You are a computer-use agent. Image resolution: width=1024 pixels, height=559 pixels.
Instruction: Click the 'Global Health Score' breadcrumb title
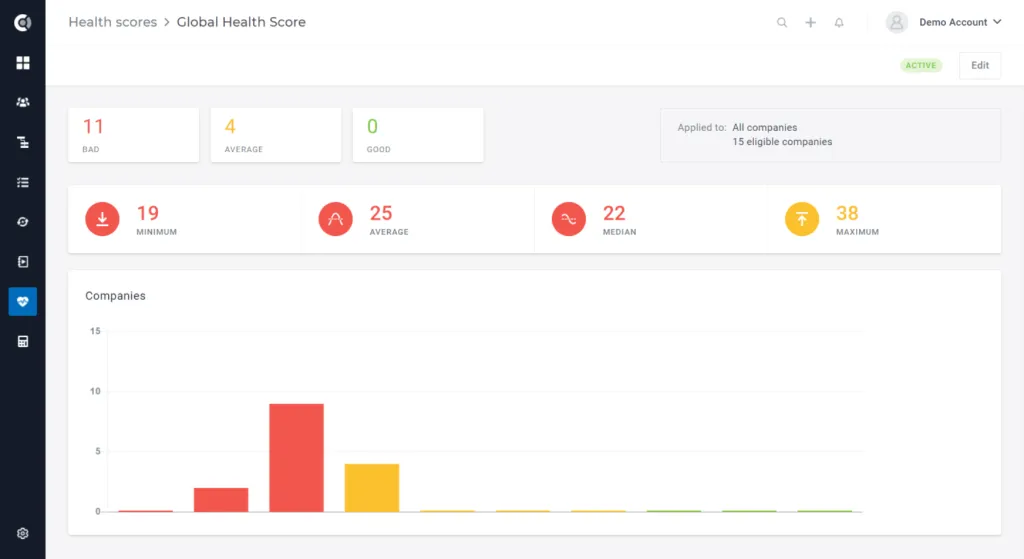point(241,22)
